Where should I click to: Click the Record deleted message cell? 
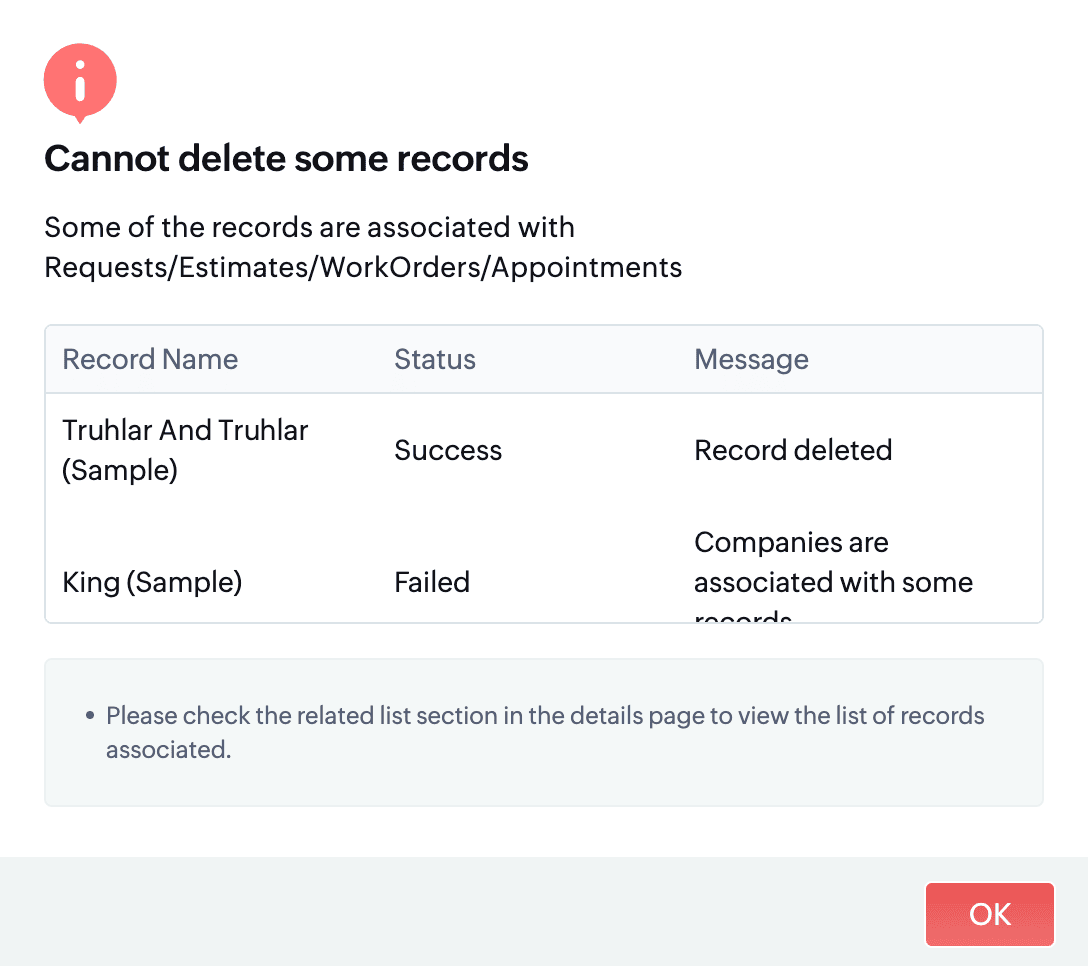click(793, 451)
